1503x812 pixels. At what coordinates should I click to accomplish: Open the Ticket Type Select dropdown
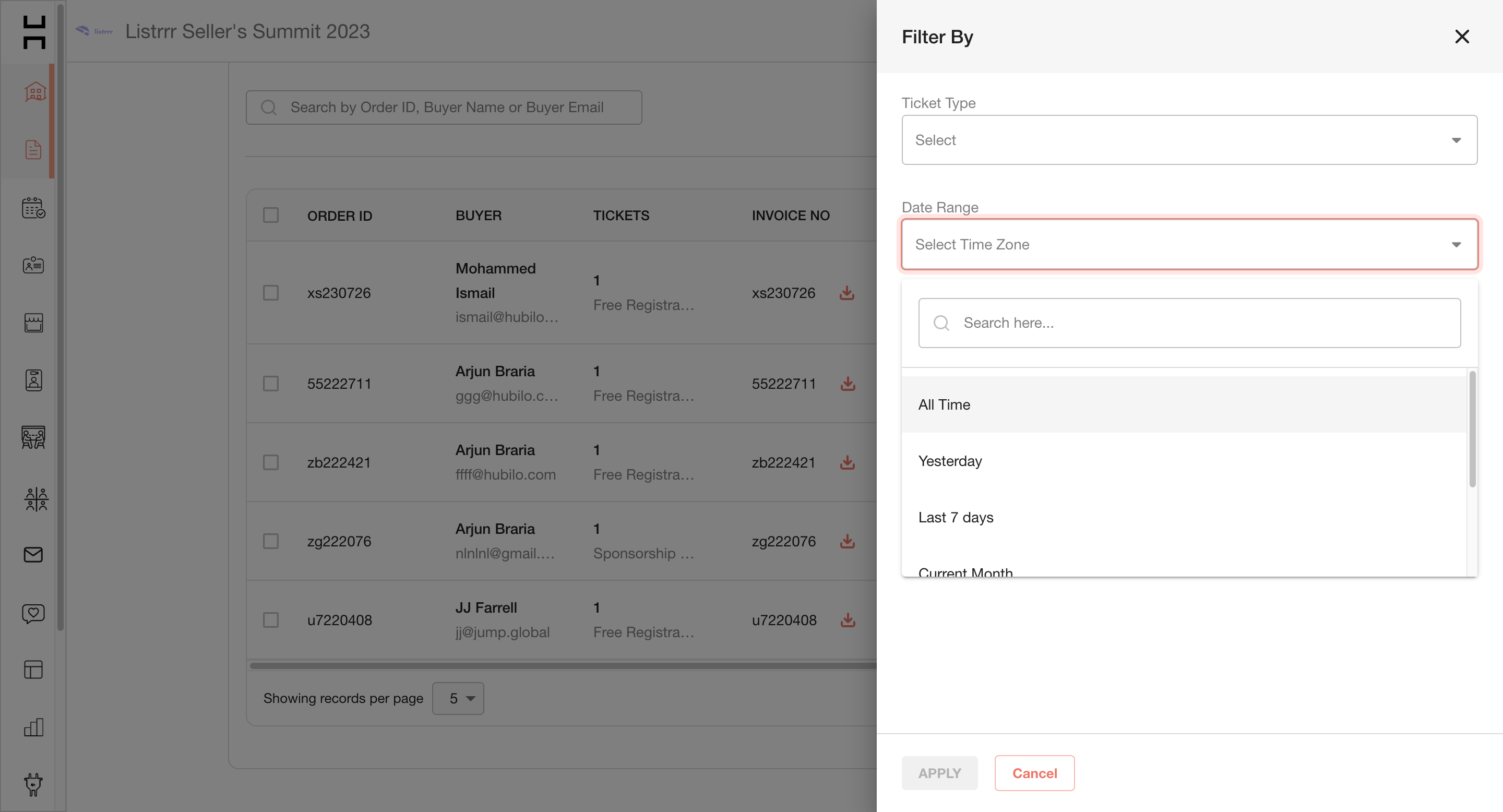click(x=1189, y=140)
